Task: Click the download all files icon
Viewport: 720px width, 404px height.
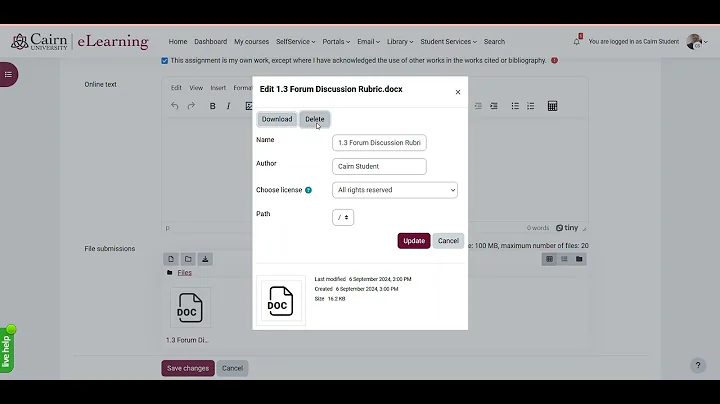Action: click(205, 259)
